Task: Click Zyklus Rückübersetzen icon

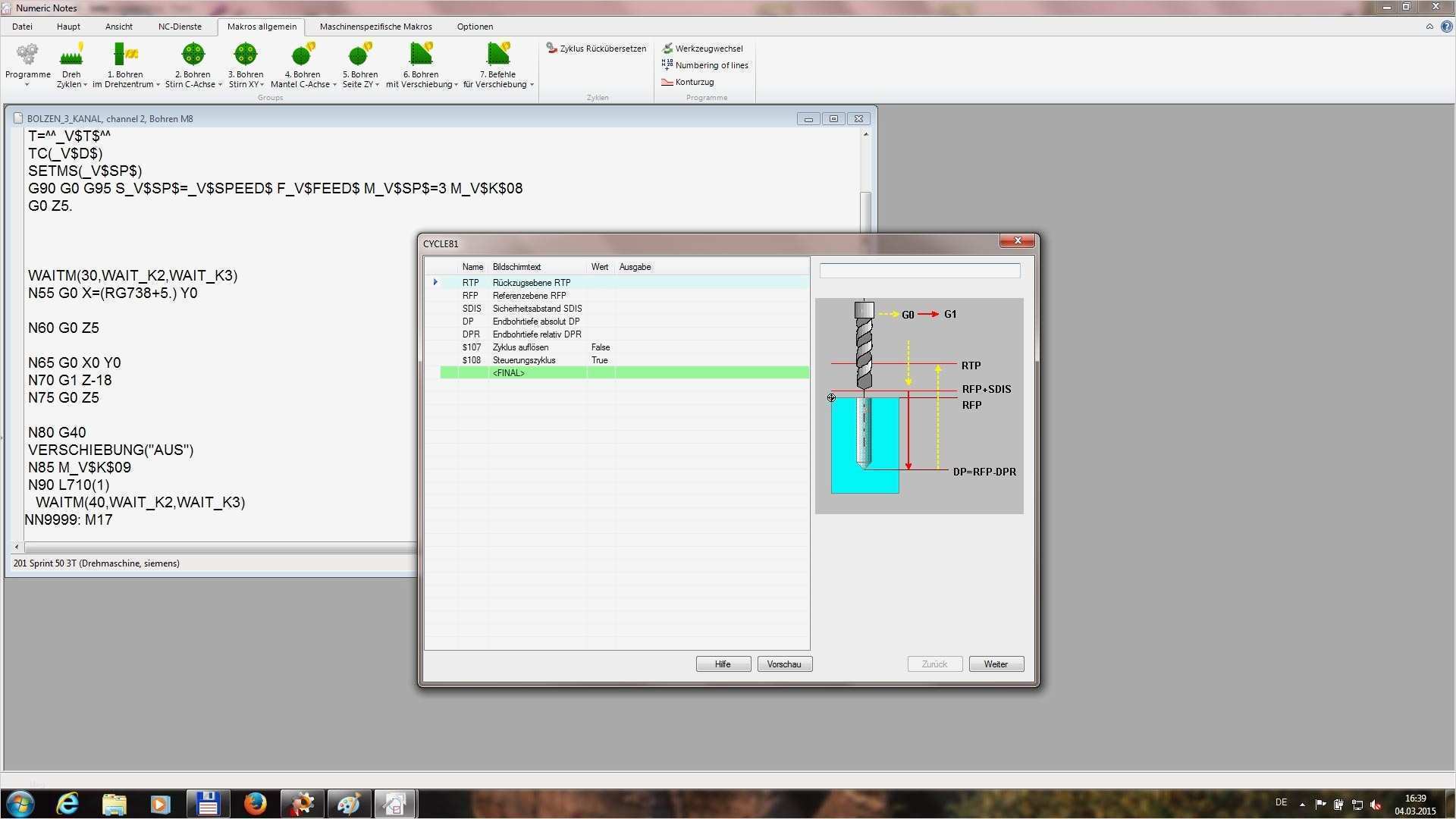Action: (552, 48)
